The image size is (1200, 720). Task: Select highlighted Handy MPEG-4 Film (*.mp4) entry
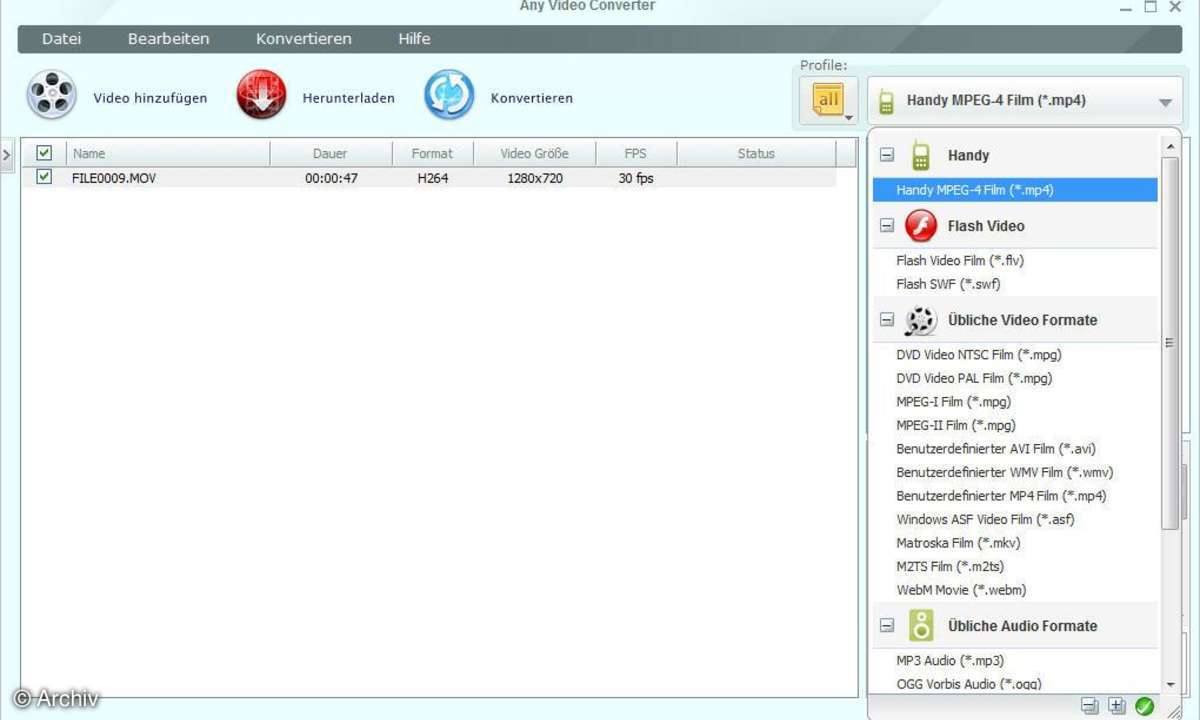(x=1015, y=190)
